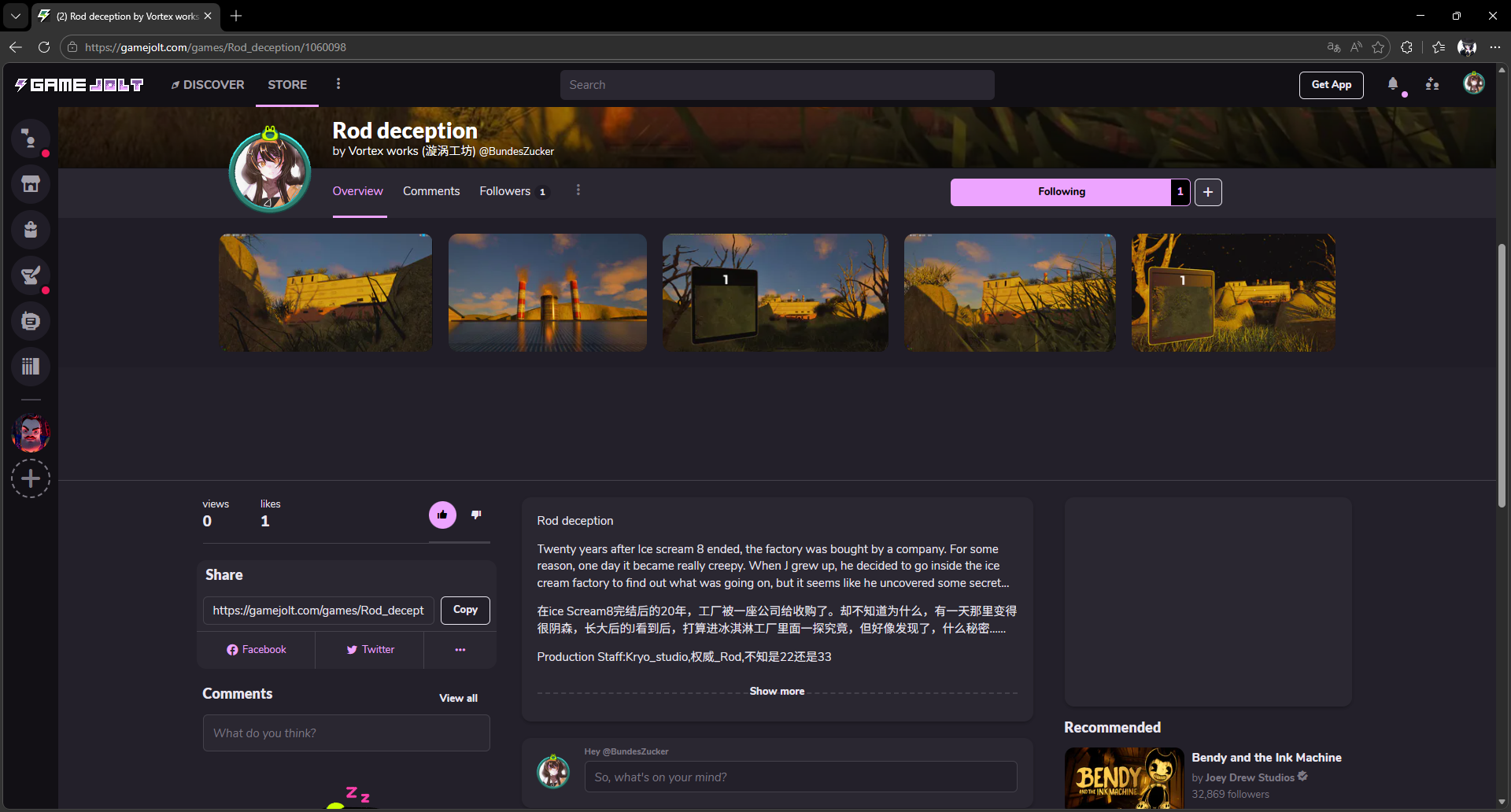The image size is (1511, 812).
Task: Expand the tab search dropdown
Action: [x=16, y=16]
